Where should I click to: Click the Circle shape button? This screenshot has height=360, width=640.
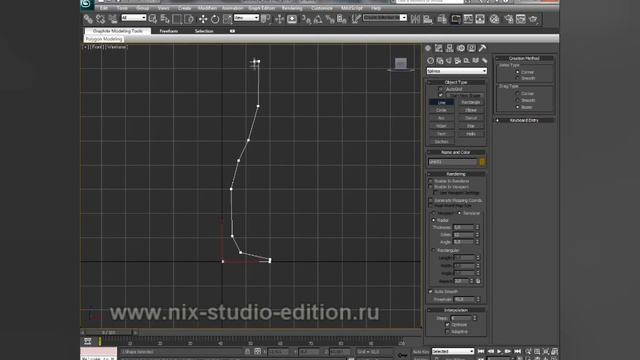pos(441,110)
